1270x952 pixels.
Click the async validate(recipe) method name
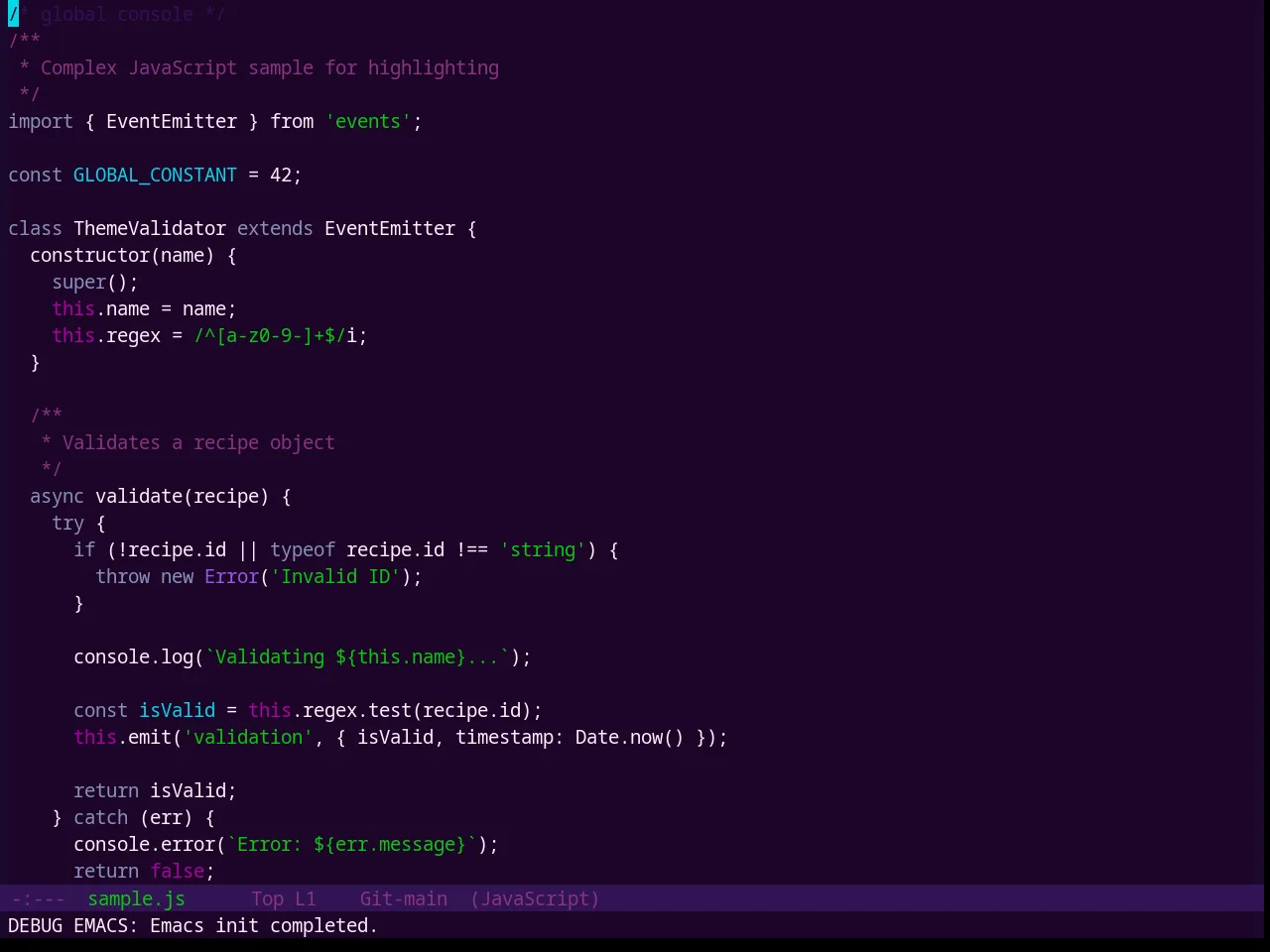[x=139, y=496]
